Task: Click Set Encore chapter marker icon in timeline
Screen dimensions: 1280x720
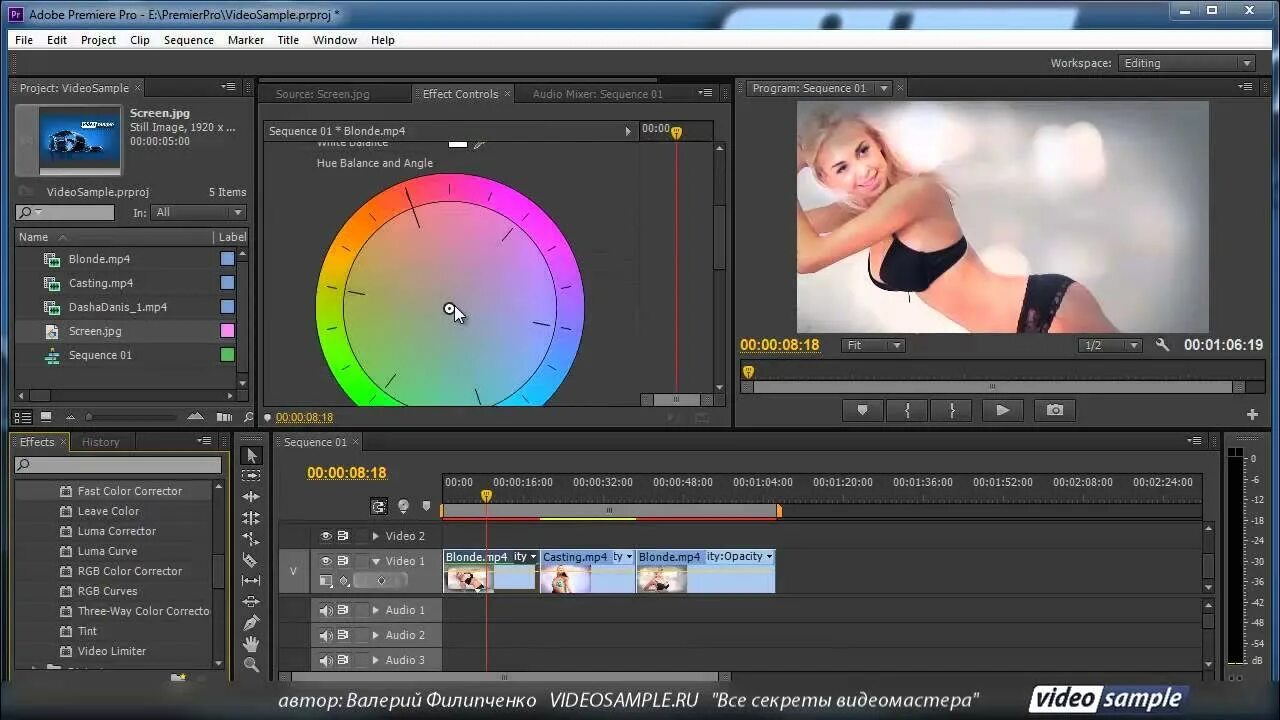Action: [404, 507]
